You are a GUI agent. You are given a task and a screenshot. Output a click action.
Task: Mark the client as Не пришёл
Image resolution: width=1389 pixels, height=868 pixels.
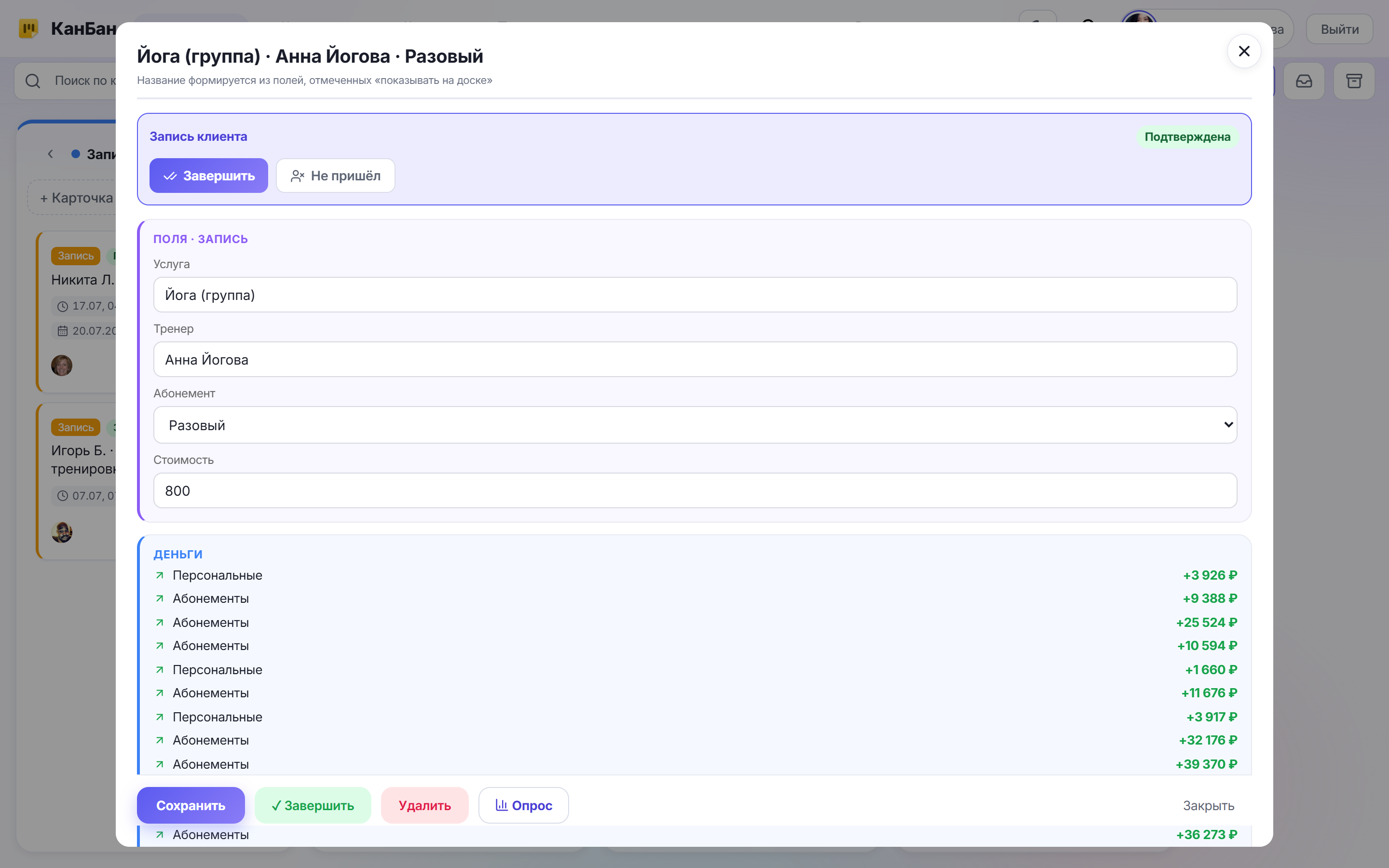click(x=335, y=176)
